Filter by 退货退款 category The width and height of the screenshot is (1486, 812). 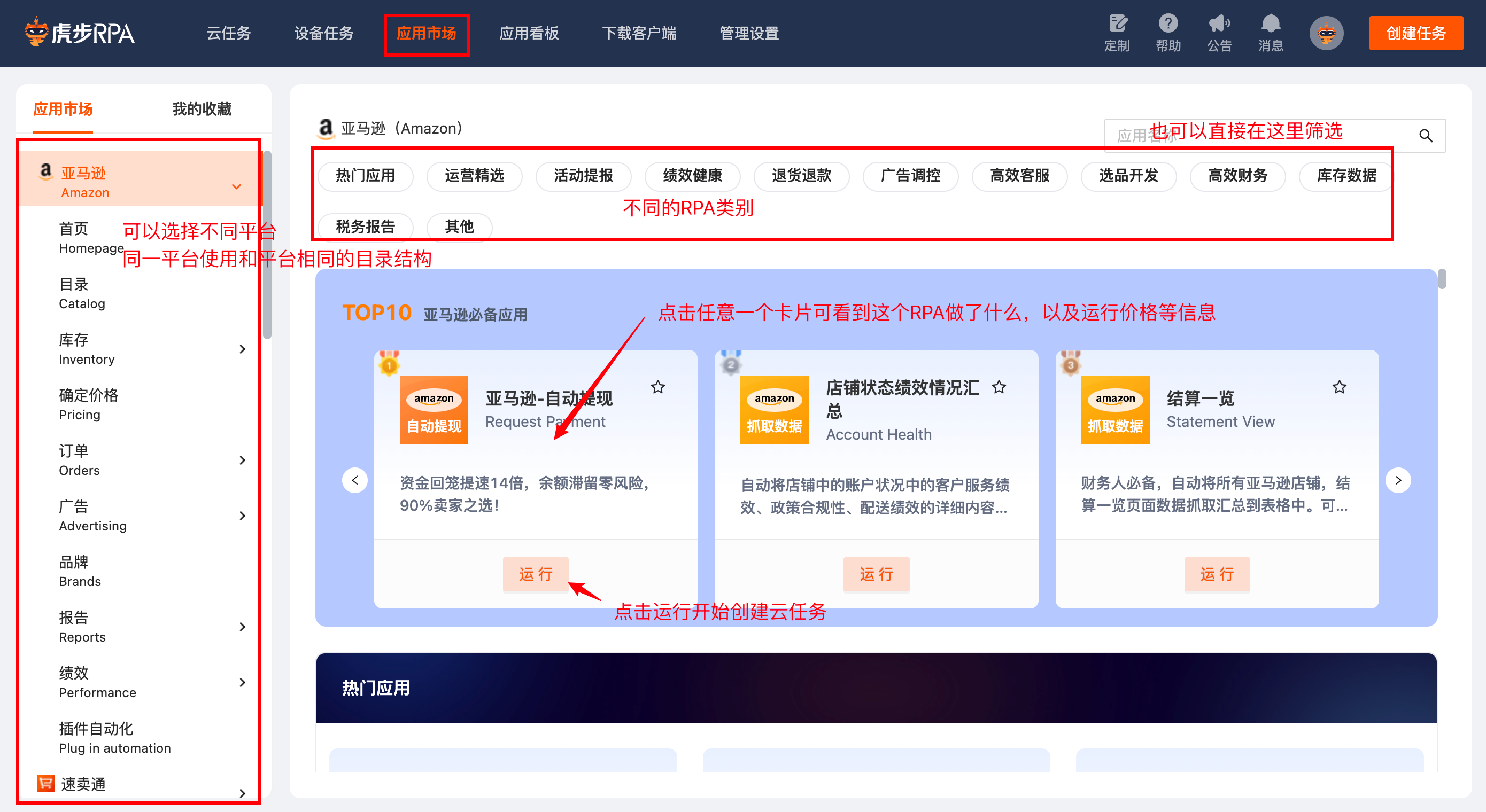(x=801, y=175)
